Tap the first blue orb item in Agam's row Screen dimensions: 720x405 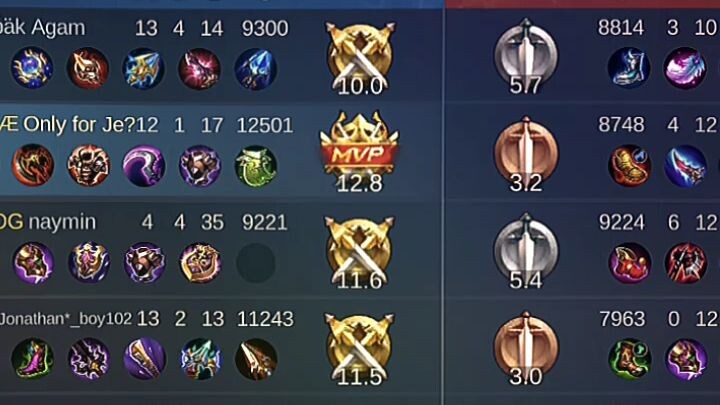click(x=32, y=68)
